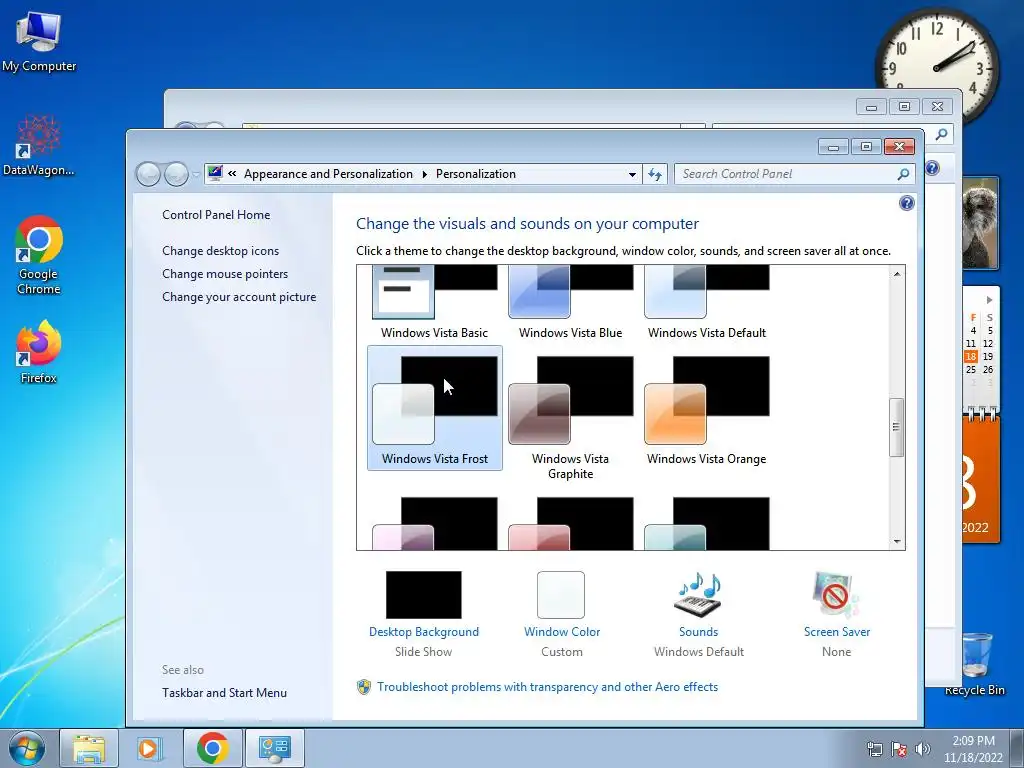Image resolution: width=1024 pixels, height=768 pixels.
Task: Select date 18 in the calendar gadget
Action: 971,357
